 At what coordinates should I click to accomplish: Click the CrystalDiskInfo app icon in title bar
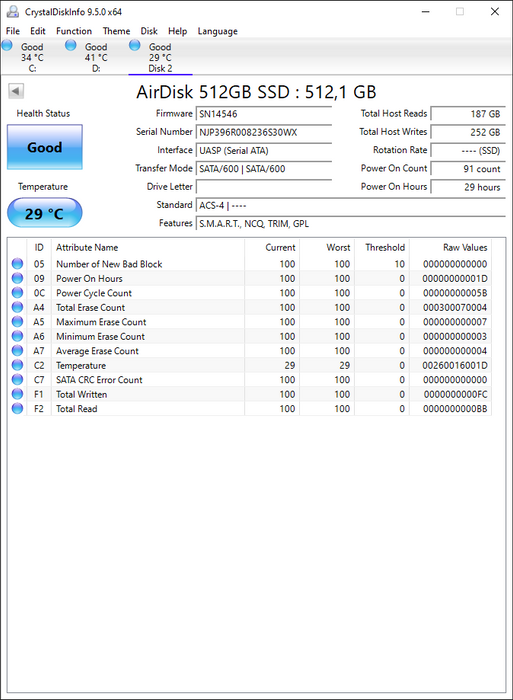click(13, 12)
